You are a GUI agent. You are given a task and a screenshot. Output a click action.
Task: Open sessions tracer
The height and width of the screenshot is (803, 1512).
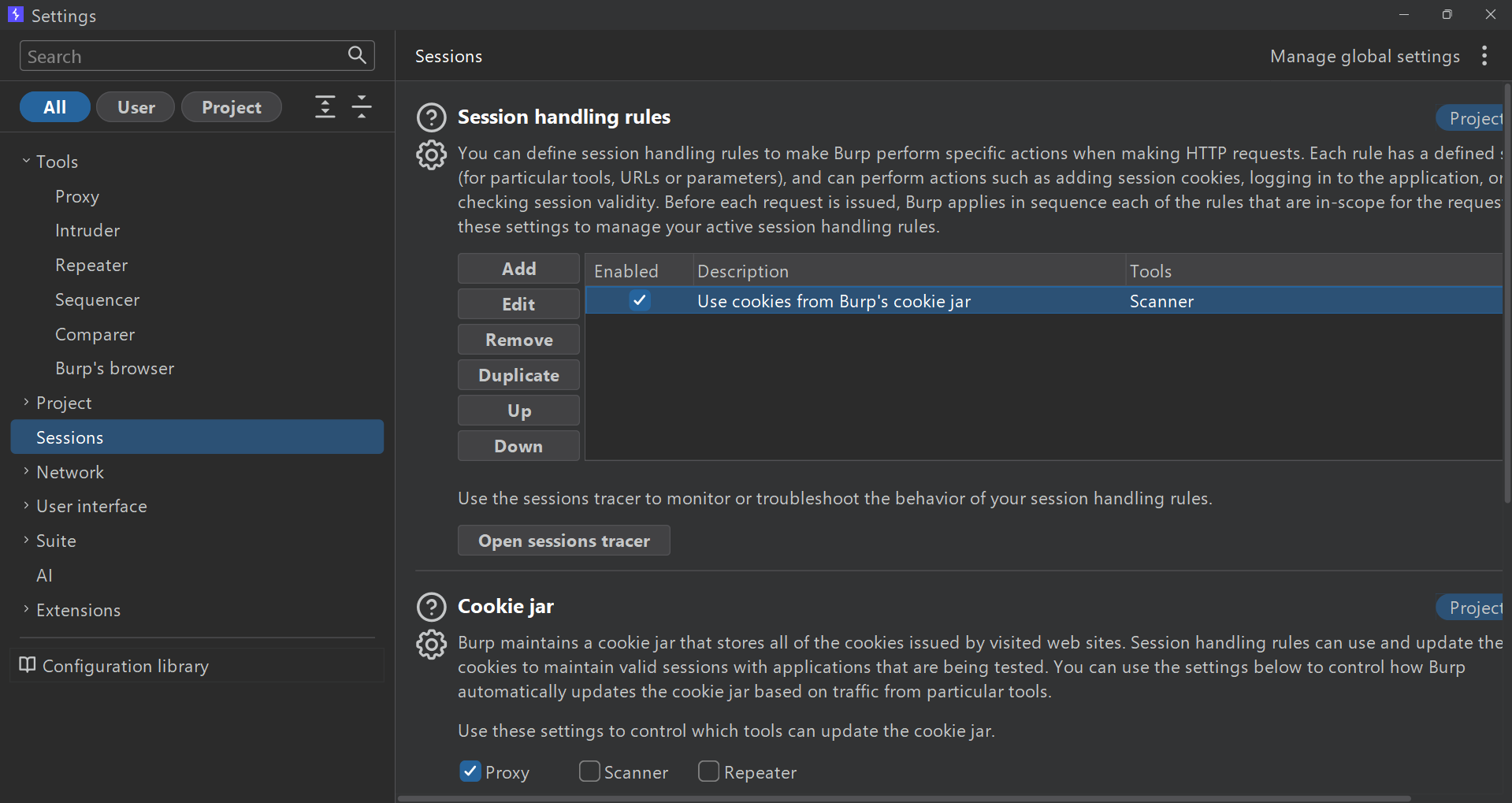[564, 541]
